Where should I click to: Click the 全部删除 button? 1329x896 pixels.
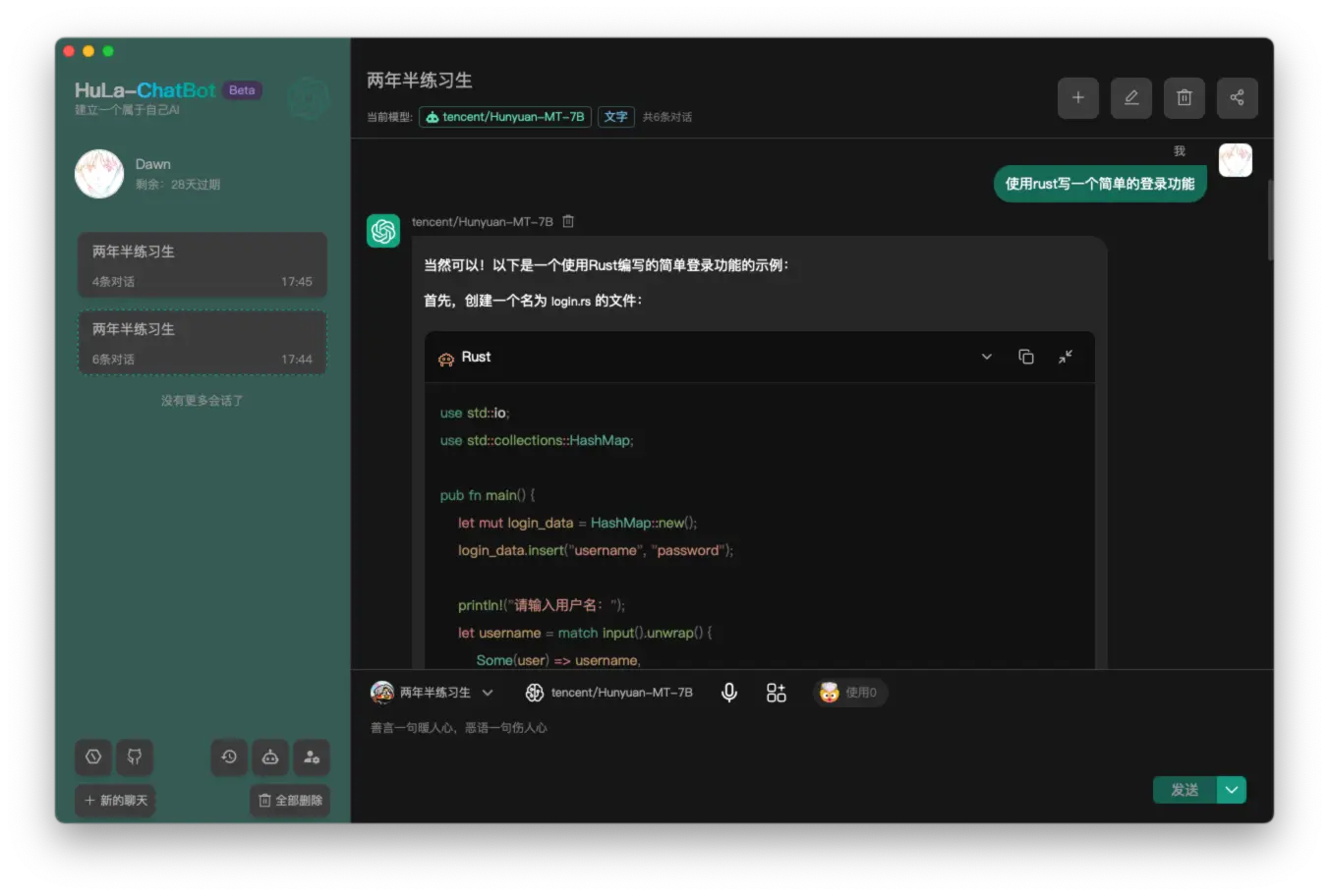pos(290,800)
